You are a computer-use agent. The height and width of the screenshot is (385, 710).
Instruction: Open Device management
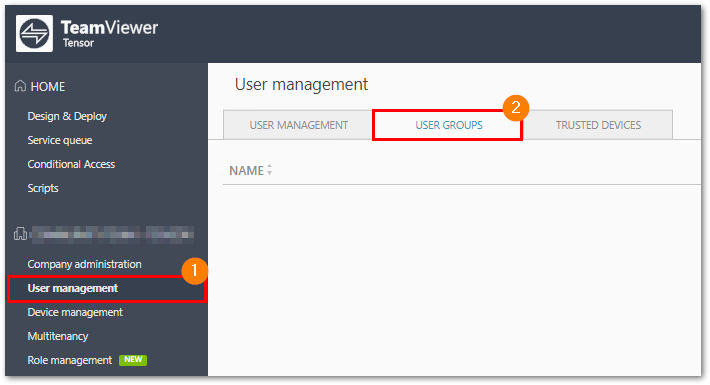pyautogui.click(x=75, y=312)
